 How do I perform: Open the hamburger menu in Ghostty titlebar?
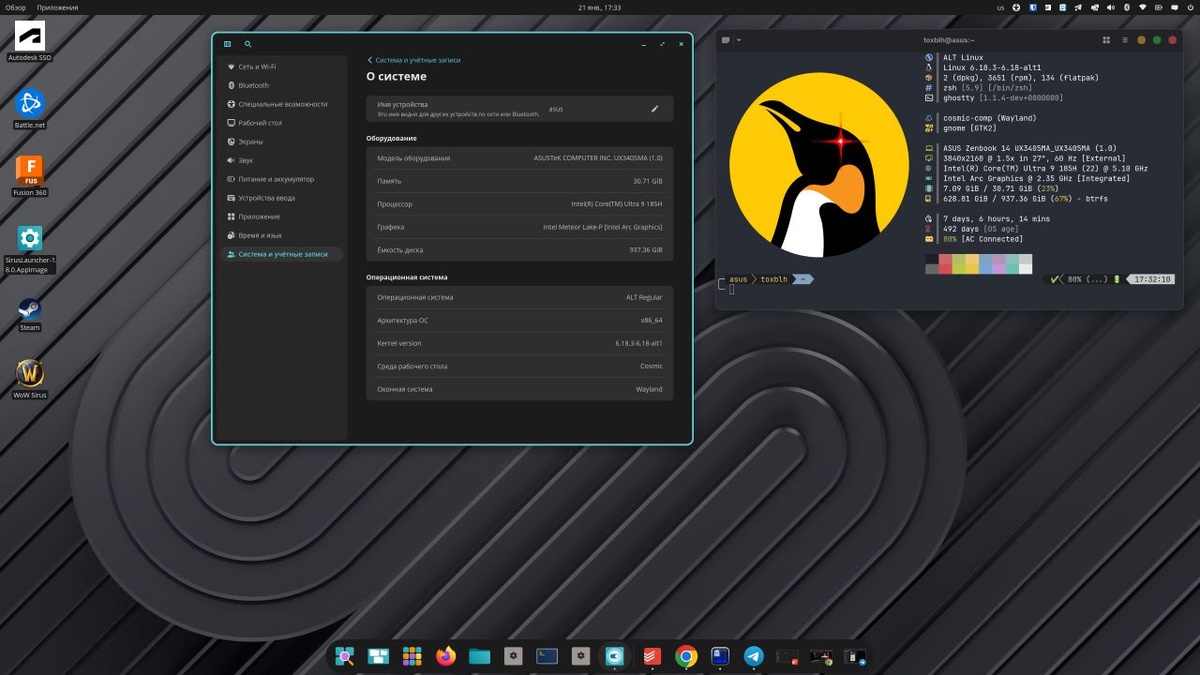(x=1125, y=40)
